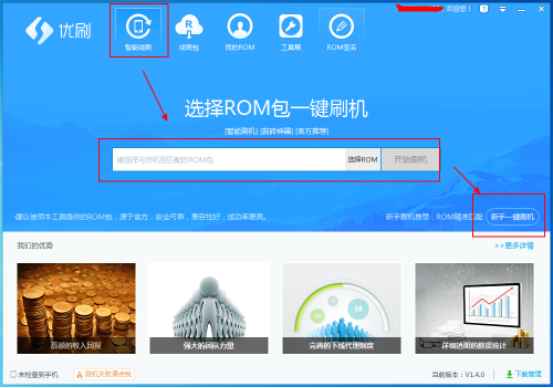The height and width of the screenshot is (388, 553).
Task: Go to the 我的ROM tab
Action: [240, 31]
